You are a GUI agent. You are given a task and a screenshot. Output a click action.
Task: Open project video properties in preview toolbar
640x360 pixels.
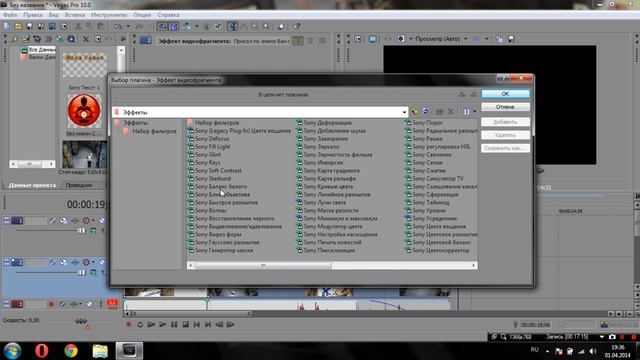358,39
